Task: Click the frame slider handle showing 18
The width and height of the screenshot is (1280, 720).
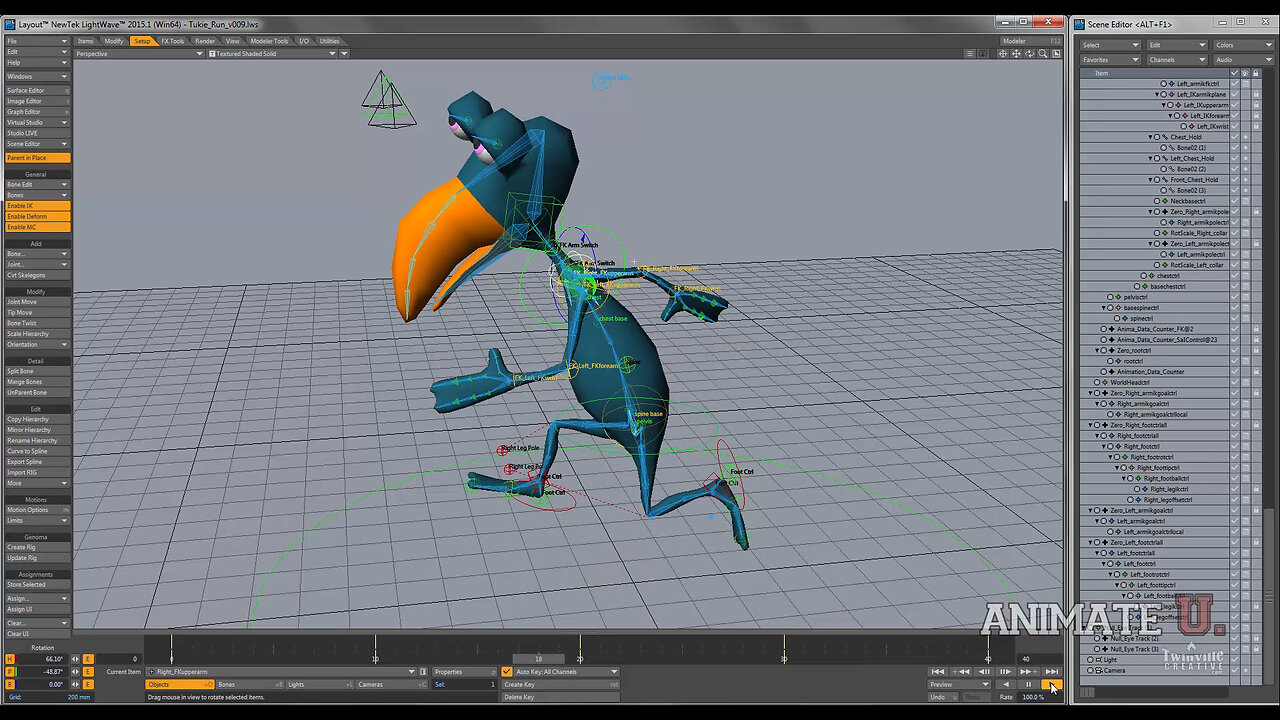Action: pyautogui.click(x=538, y=659)
